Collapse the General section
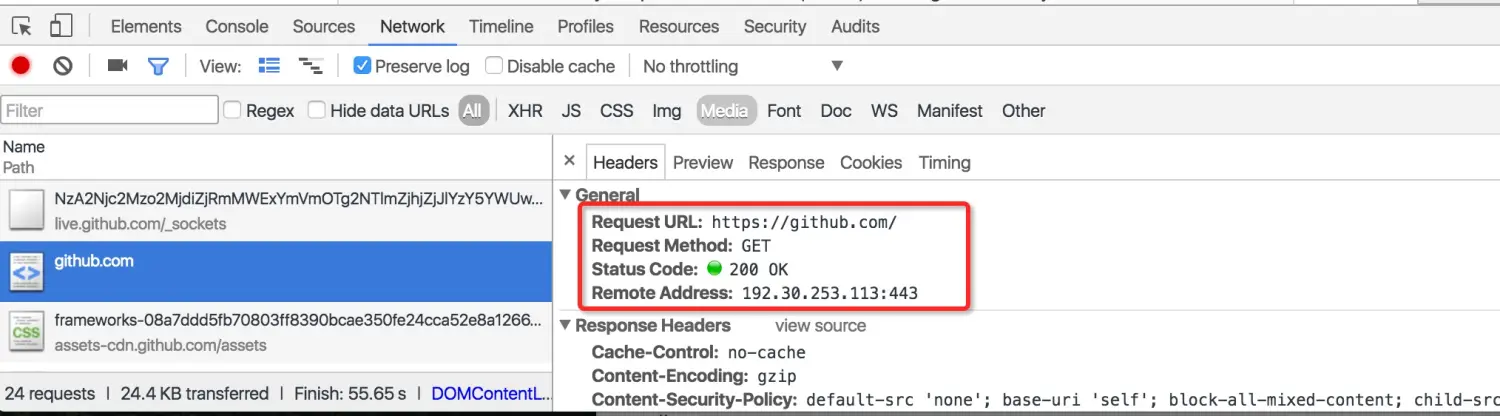 (566, 194)
